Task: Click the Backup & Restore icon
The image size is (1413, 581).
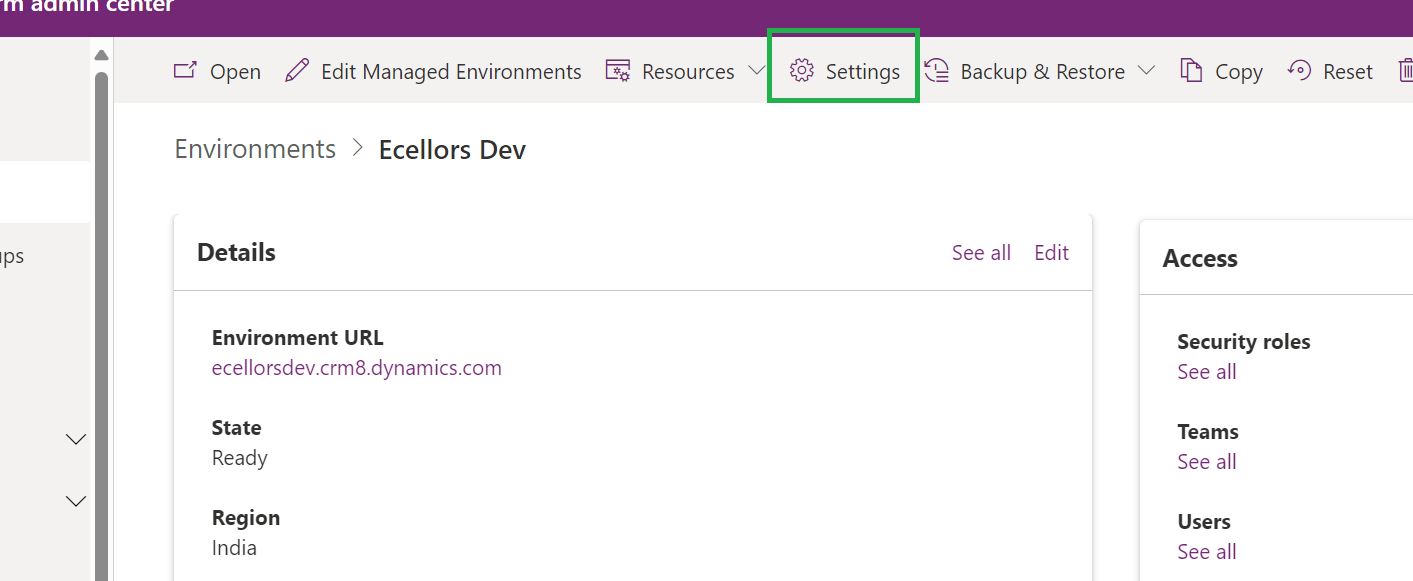Action: click(937, 71)
